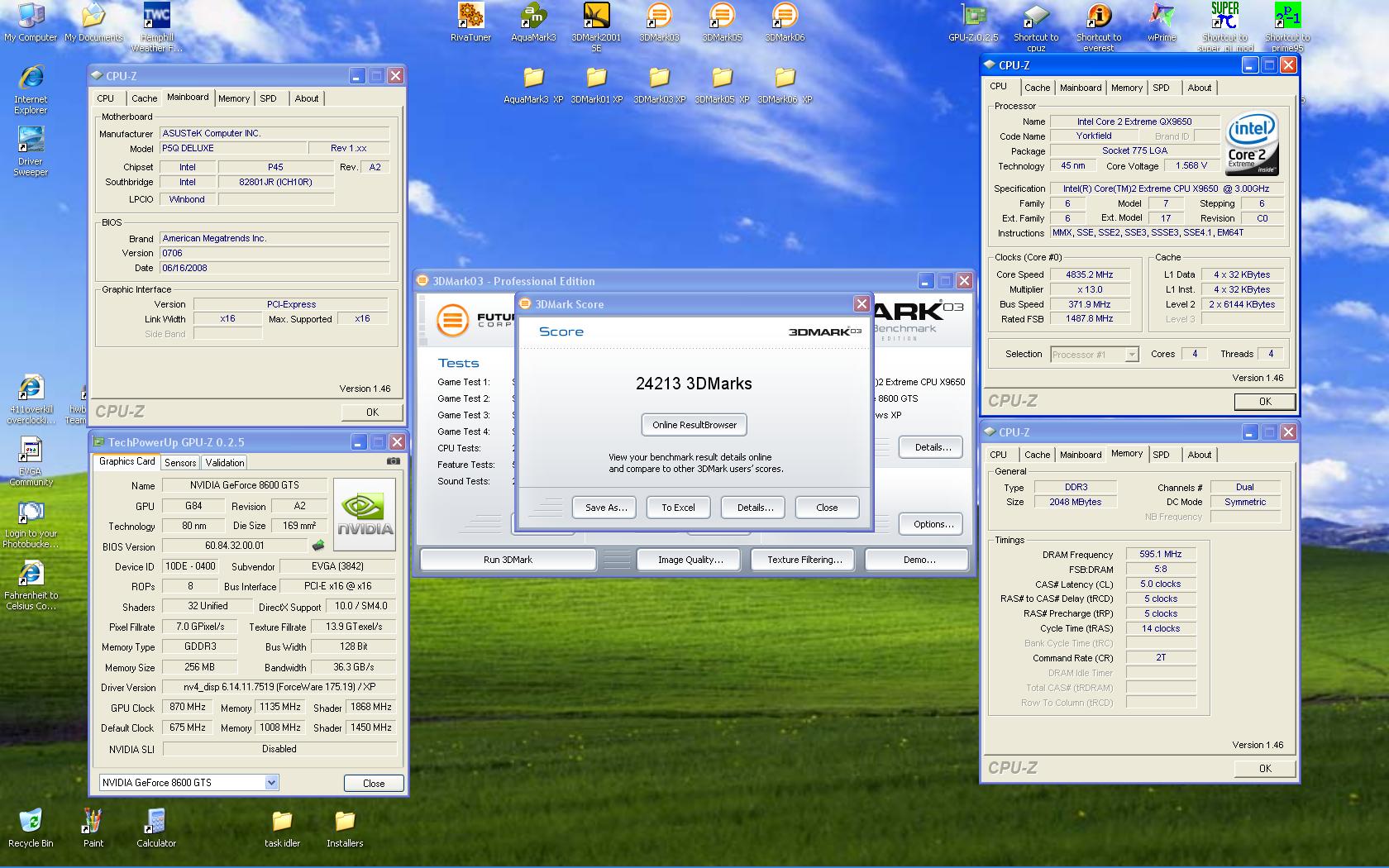Launch Paint from desktop
This screenshot has height=868, width=1389.
pos(93,828)
